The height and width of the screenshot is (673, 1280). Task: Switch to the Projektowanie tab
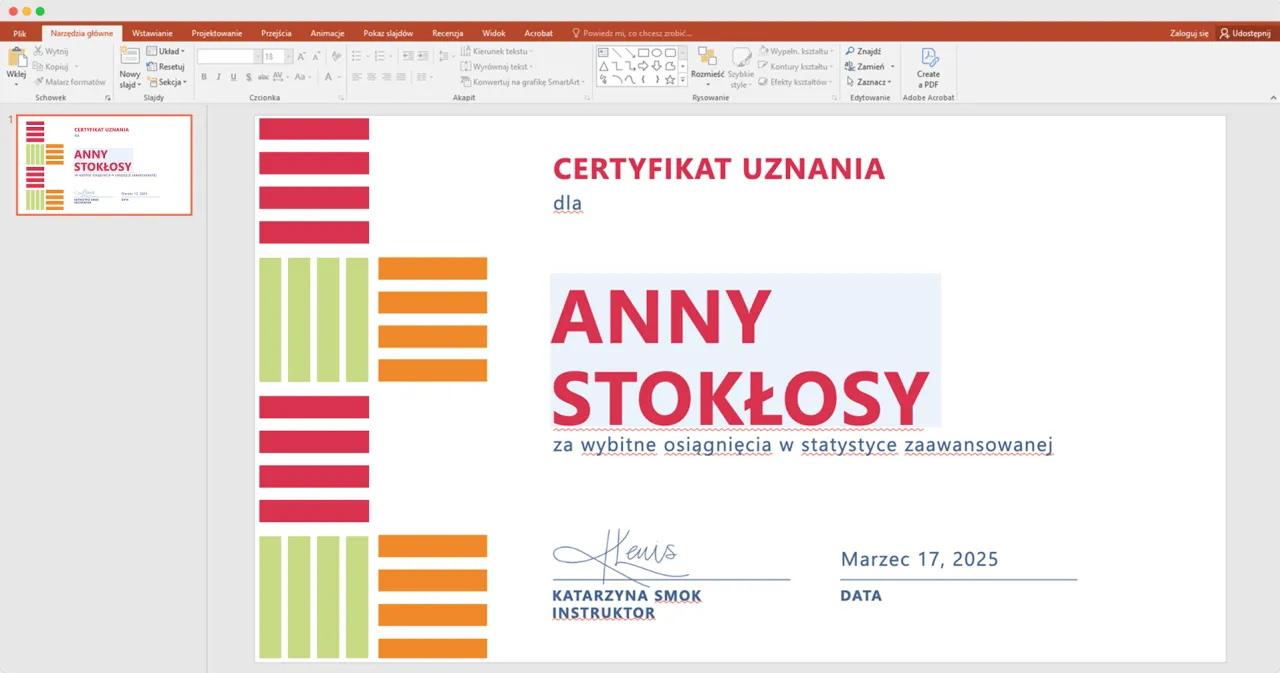(217, 33)
